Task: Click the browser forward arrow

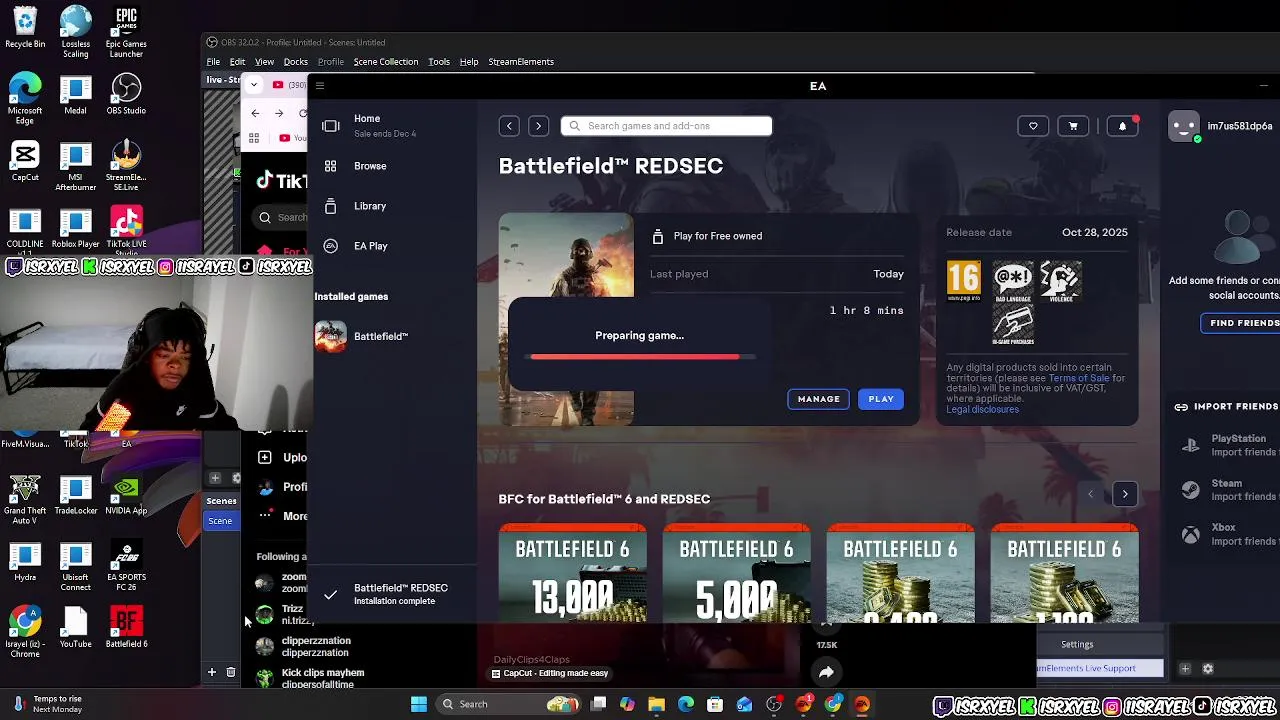Action: point(278,113)
